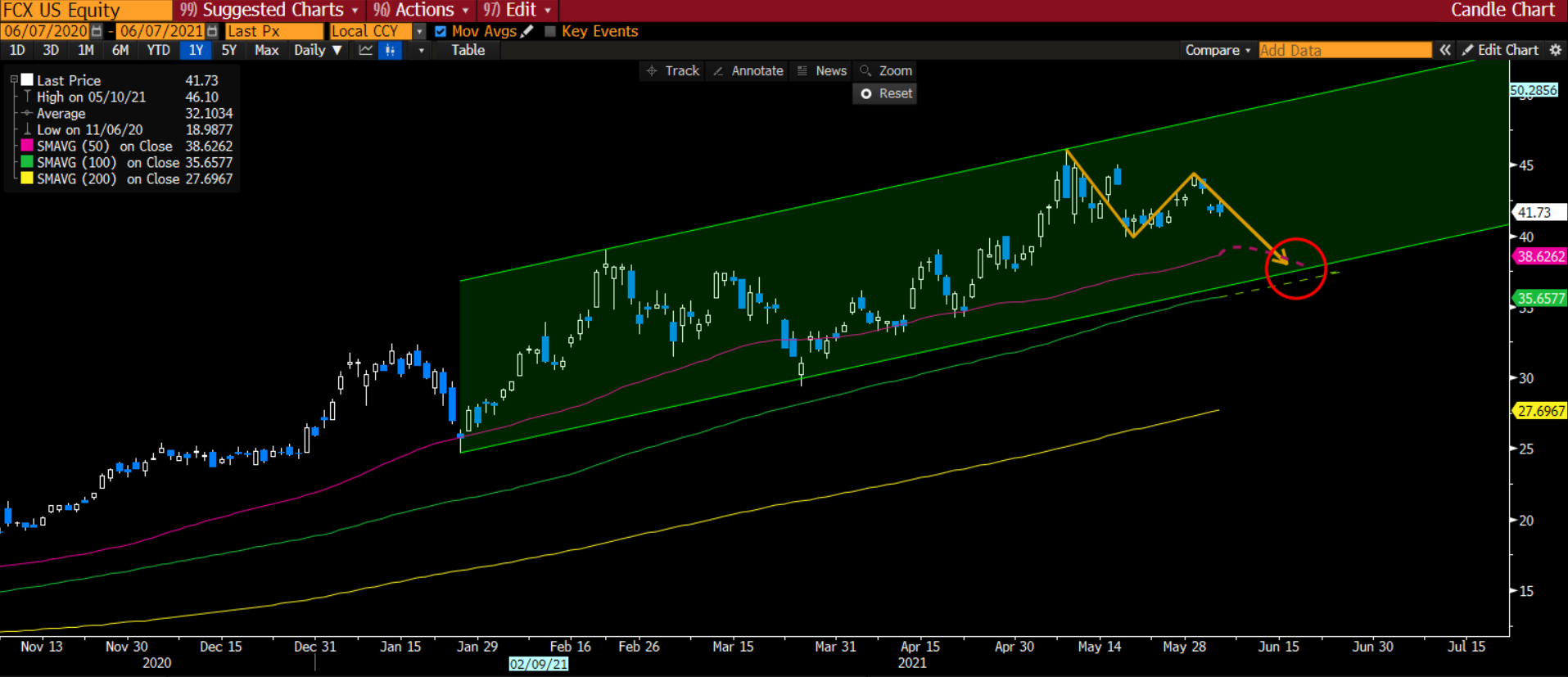This screenshot has height=677, width=1568.
Task: Select the YTD time range
Action: (x=158, y=50)
